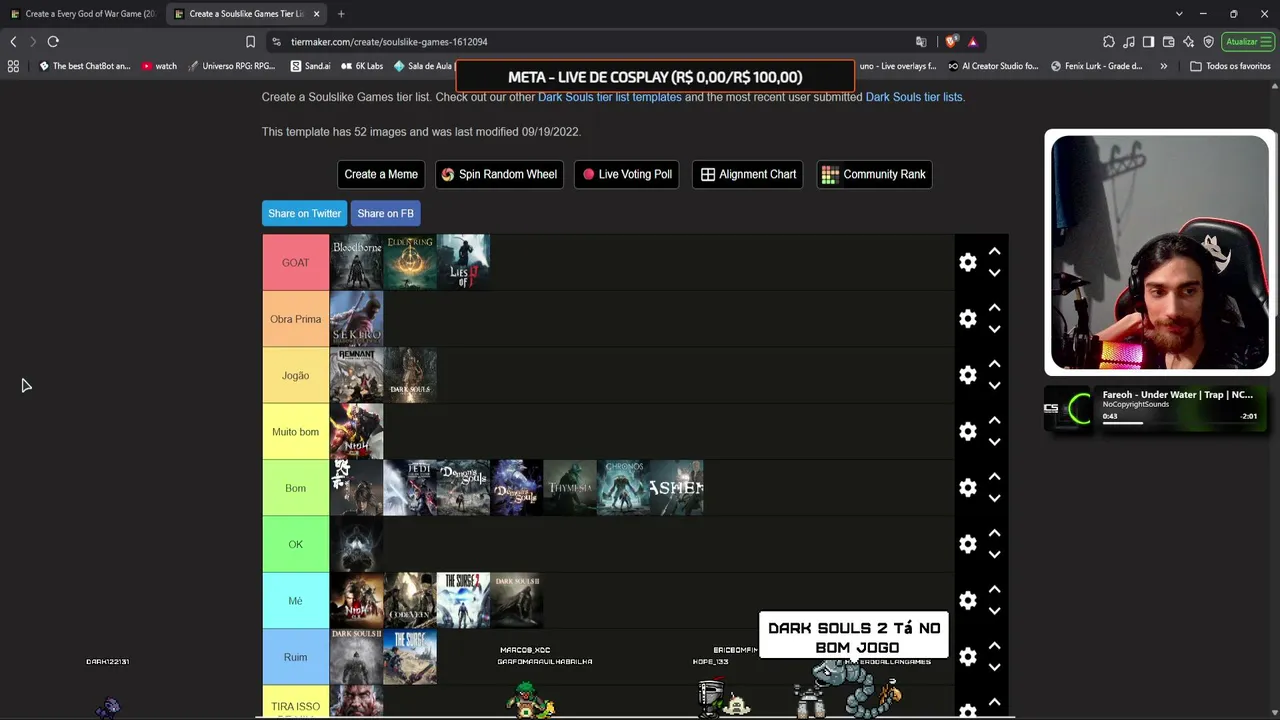Viewport: 1280px width, 720px height.
Task: Open a new browser tab
Action: pos(341,14)
